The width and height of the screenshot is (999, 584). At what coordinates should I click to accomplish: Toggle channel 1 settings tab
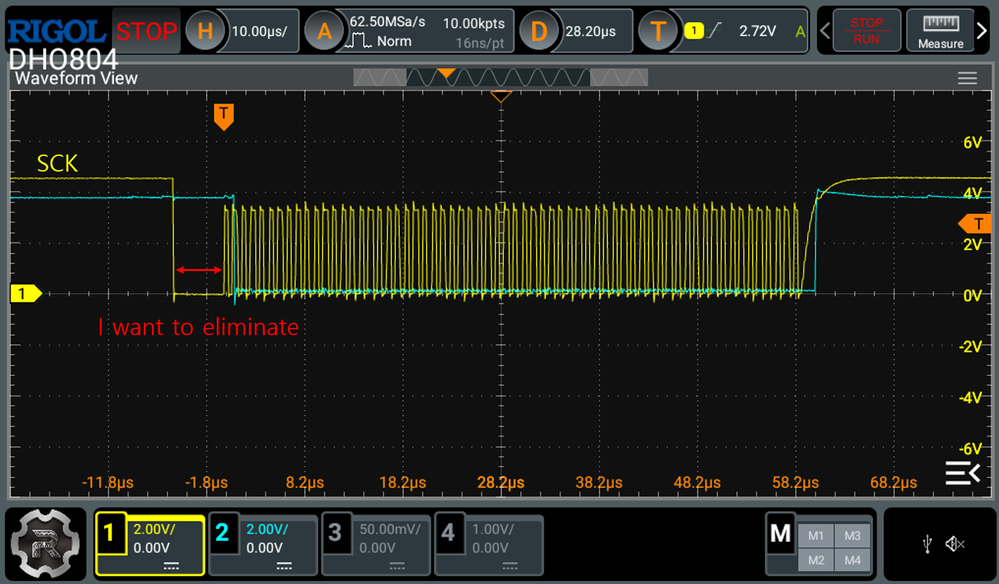[150, 545]
